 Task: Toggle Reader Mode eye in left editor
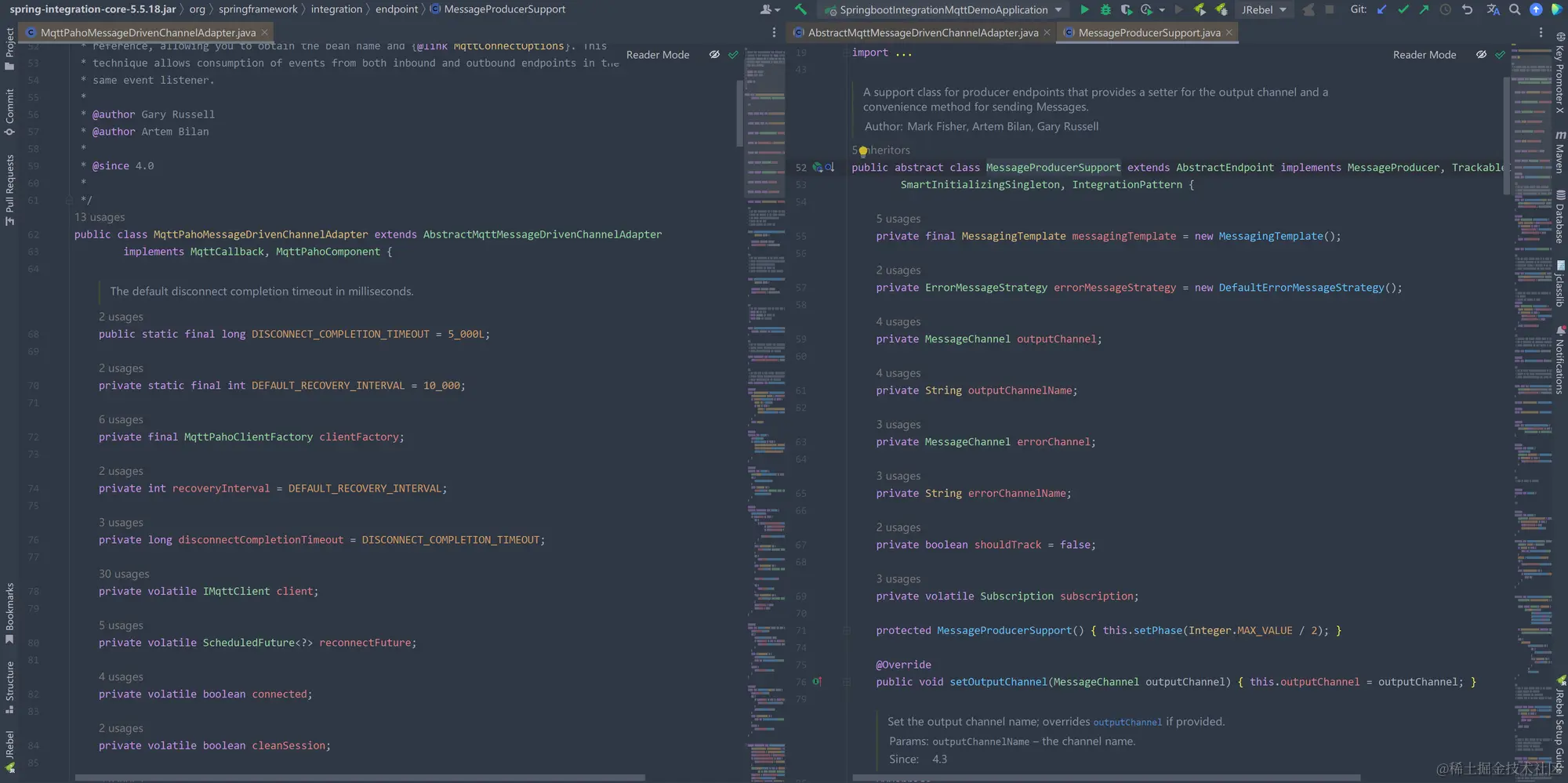(714, 55)
